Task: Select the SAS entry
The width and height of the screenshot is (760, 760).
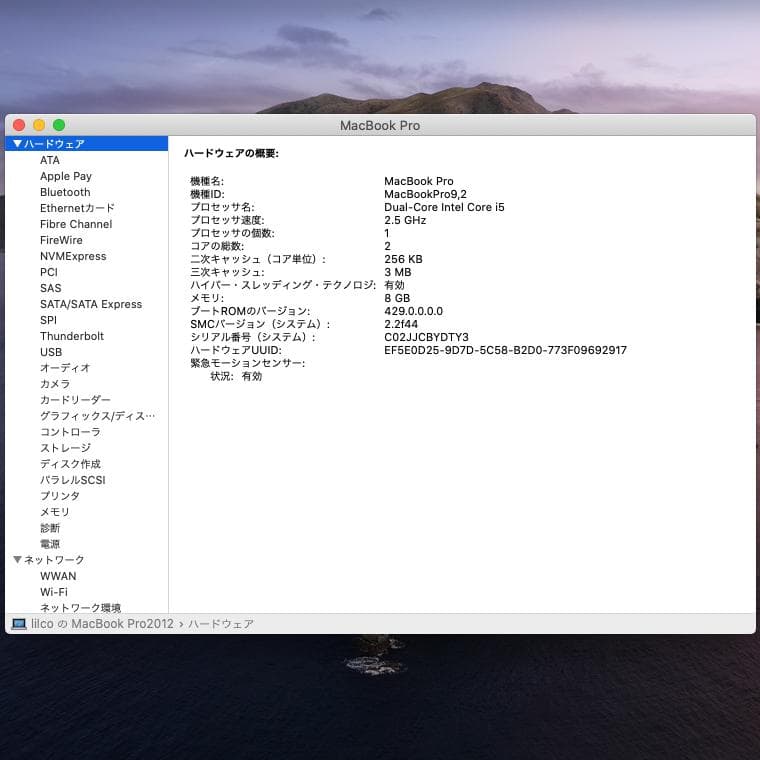Action: (50, 288)
